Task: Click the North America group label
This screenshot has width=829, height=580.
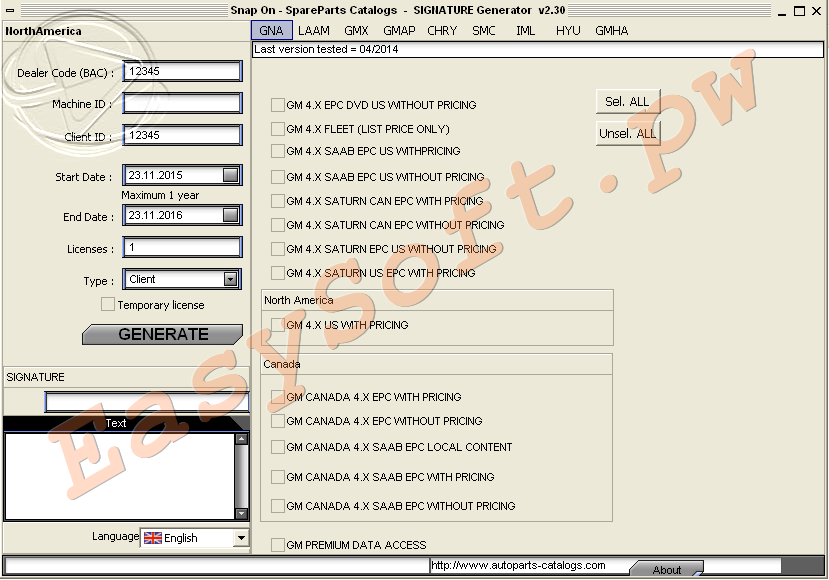Action: [x=299, y=300]
